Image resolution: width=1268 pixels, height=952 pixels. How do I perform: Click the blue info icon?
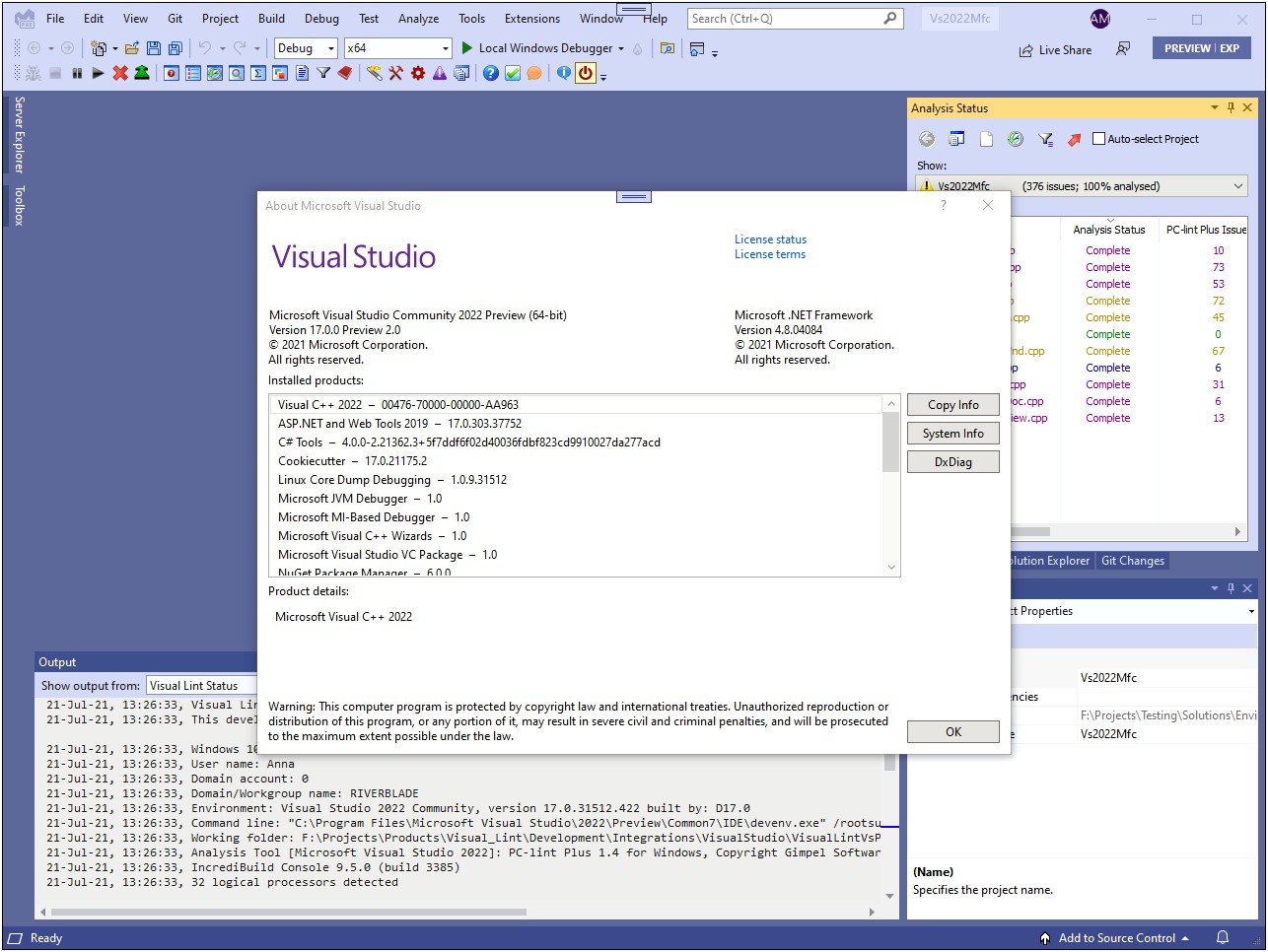pyautogui.click(x=564, y=73)
